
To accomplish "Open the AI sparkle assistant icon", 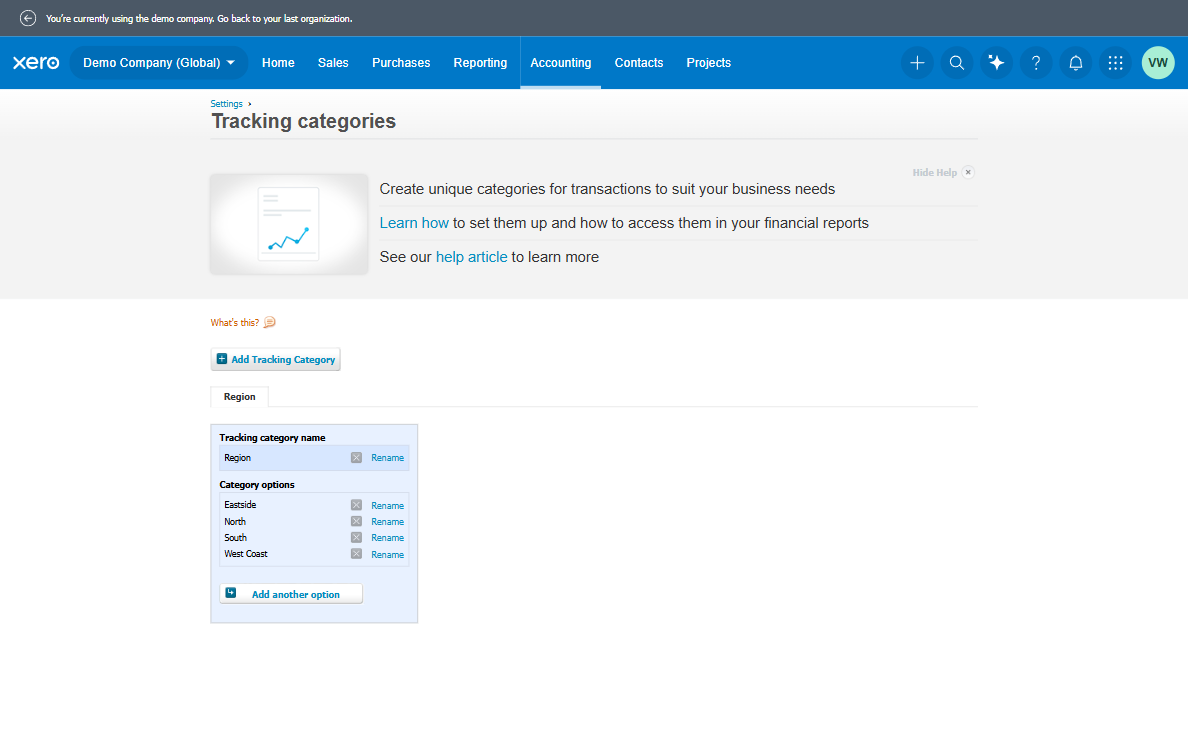I will point(996,63).
